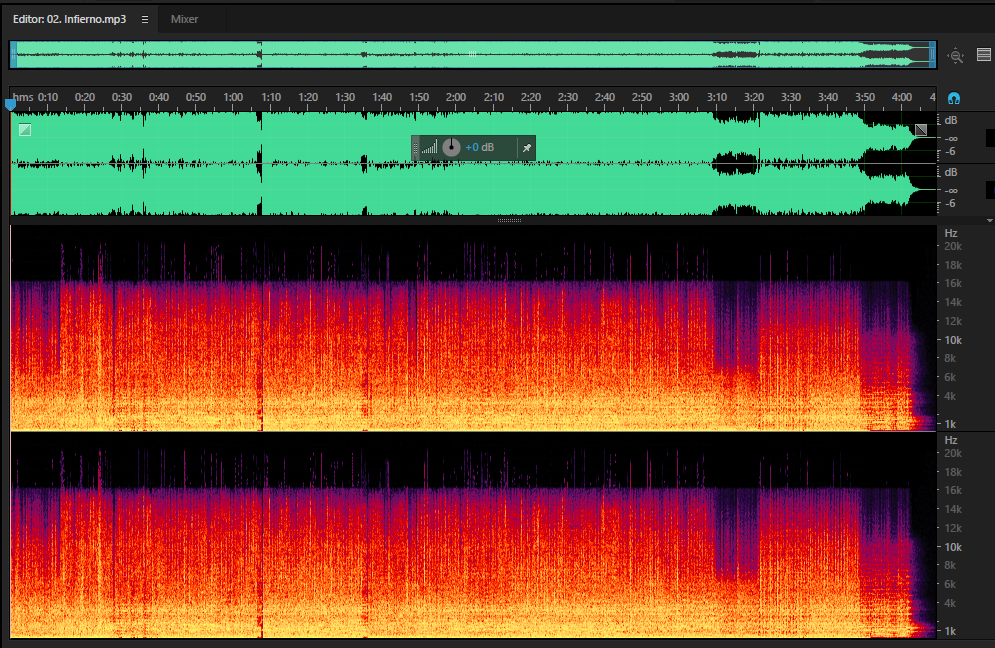Click the navigator left edge handle
Image resolution: width=995 pixels, height=648 pixels.
[13, 55]
